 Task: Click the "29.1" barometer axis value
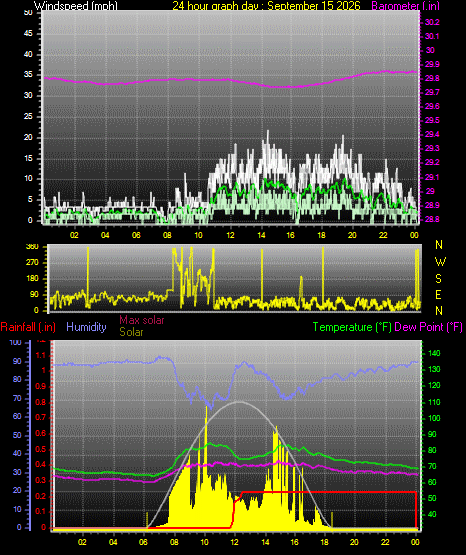432,177
